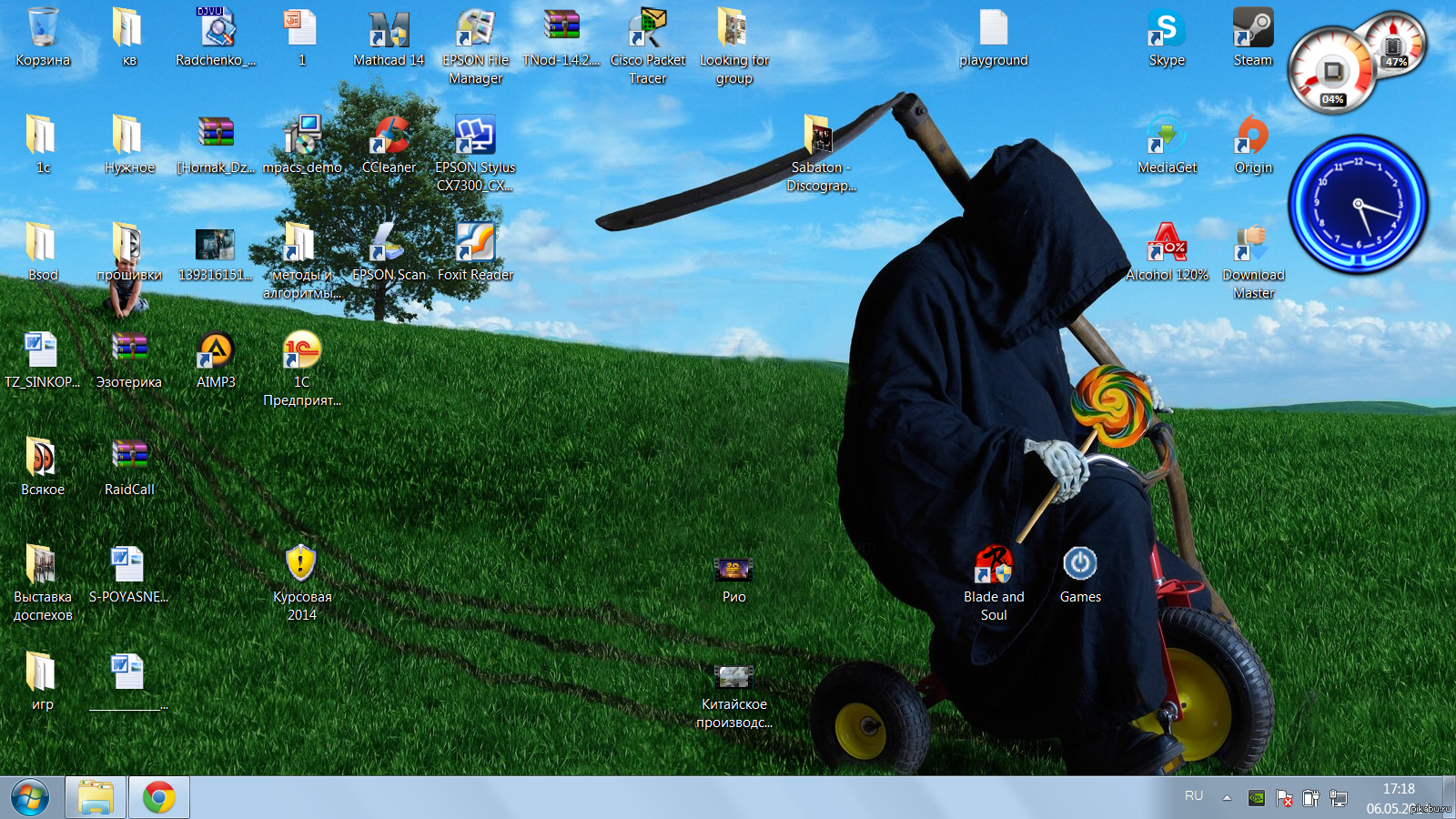Open the RaidCall archive

[x=129, y=468]
